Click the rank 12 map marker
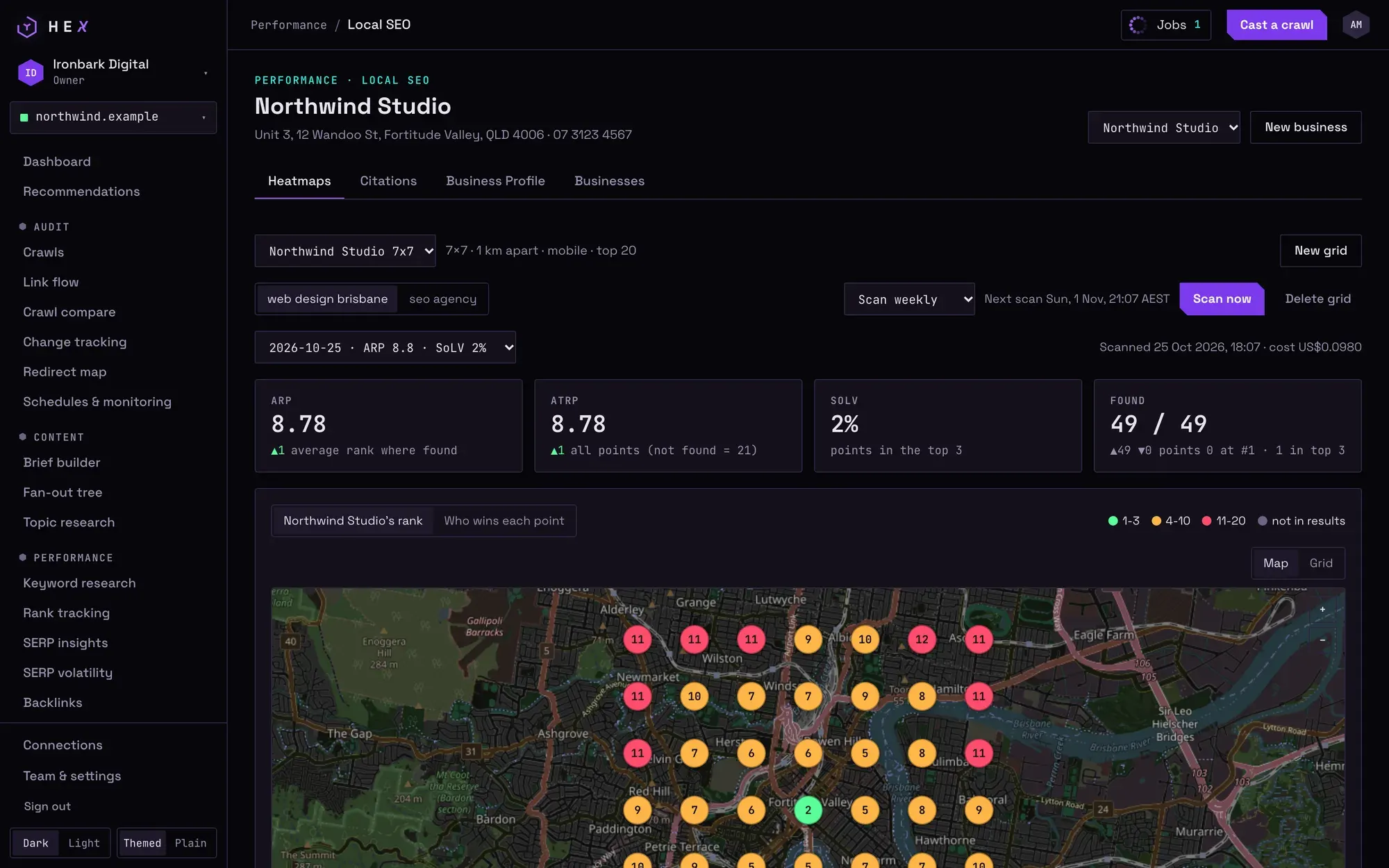1389x868 pixels. click(x=922, y=640)
